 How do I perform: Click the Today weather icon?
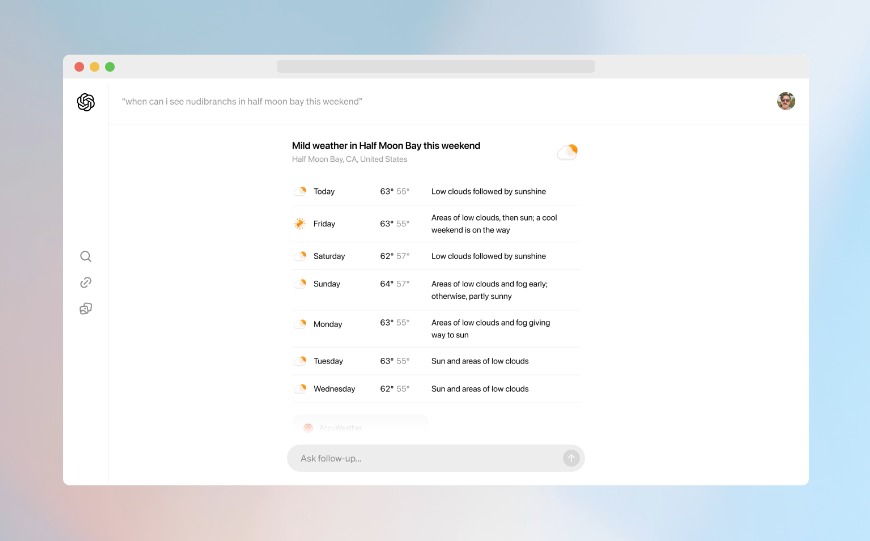[x=300, y=191]
